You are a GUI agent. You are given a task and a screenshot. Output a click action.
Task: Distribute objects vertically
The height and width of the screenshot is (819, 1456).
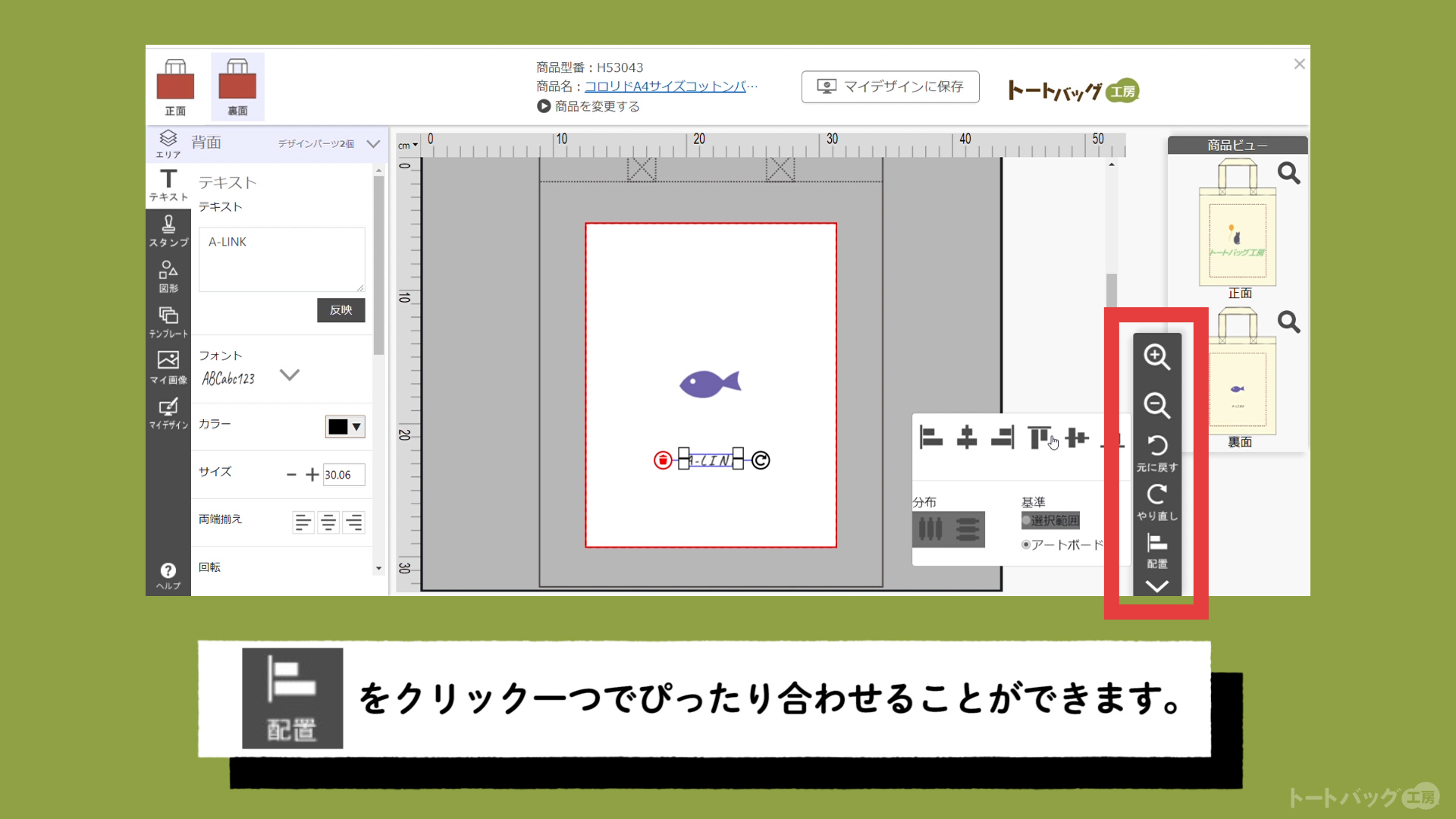coord(967,529)
